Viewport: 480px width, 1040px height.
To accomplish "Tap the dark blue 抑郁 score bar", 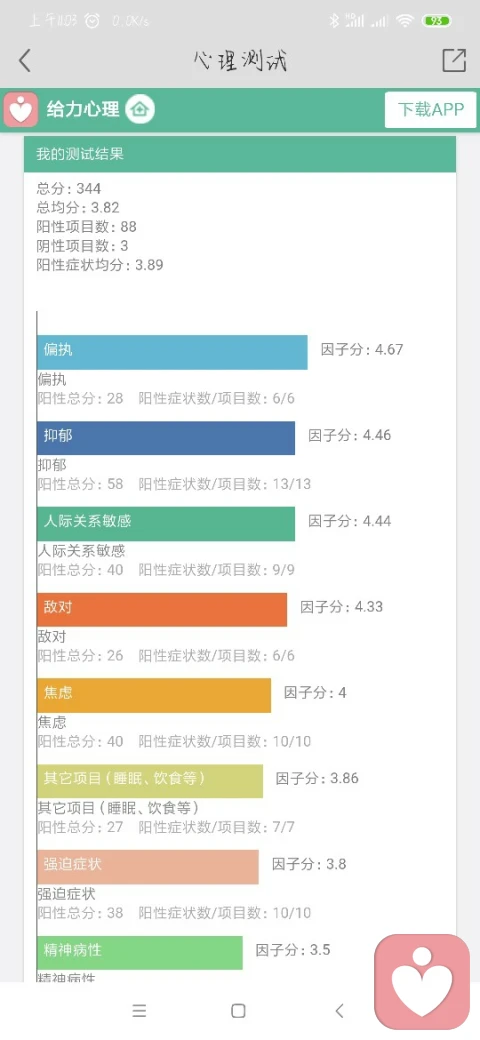I will click(x=166, y=438).
